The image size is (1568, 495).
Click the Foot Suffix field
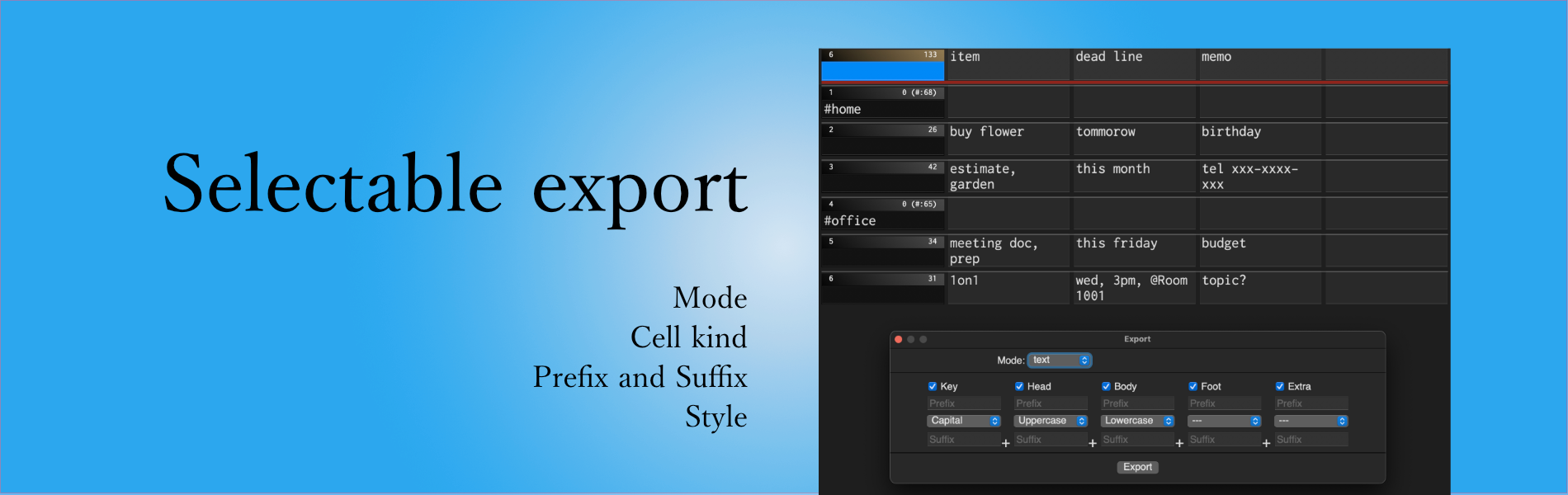(x=1225, y=440)
